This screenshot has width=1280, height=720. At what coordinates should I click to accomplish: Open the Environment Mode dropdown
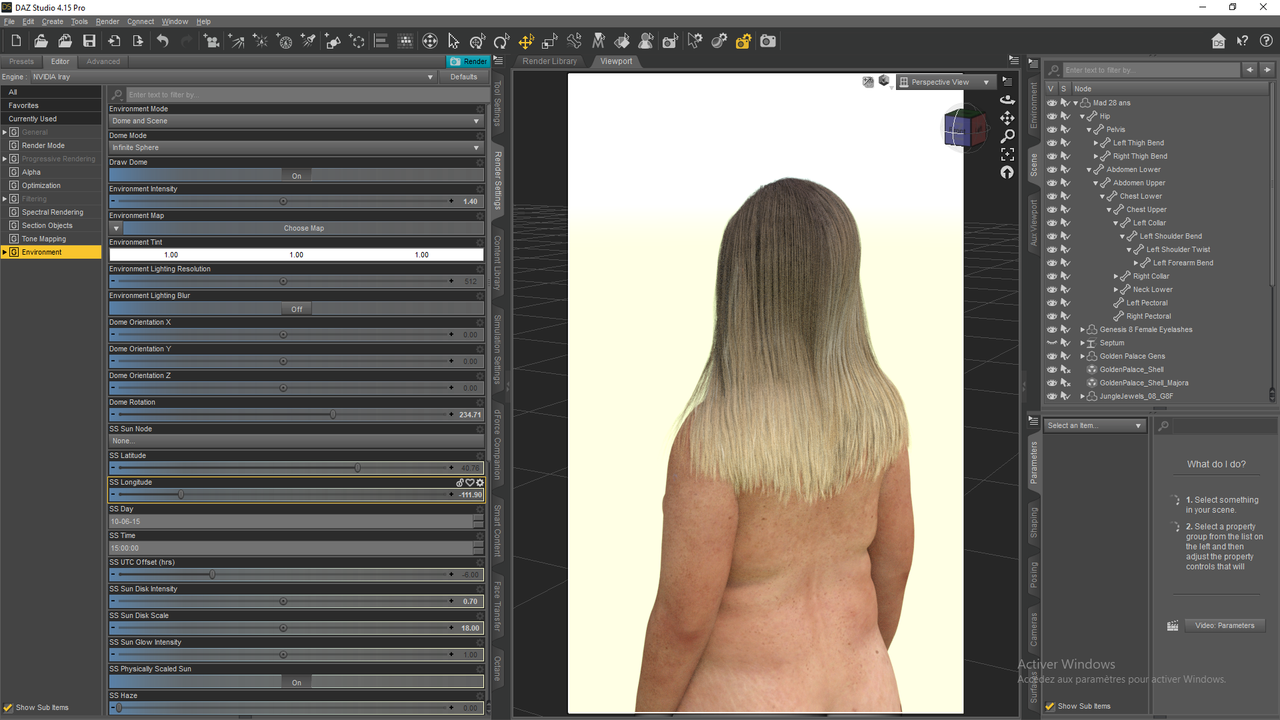(296, 121)
